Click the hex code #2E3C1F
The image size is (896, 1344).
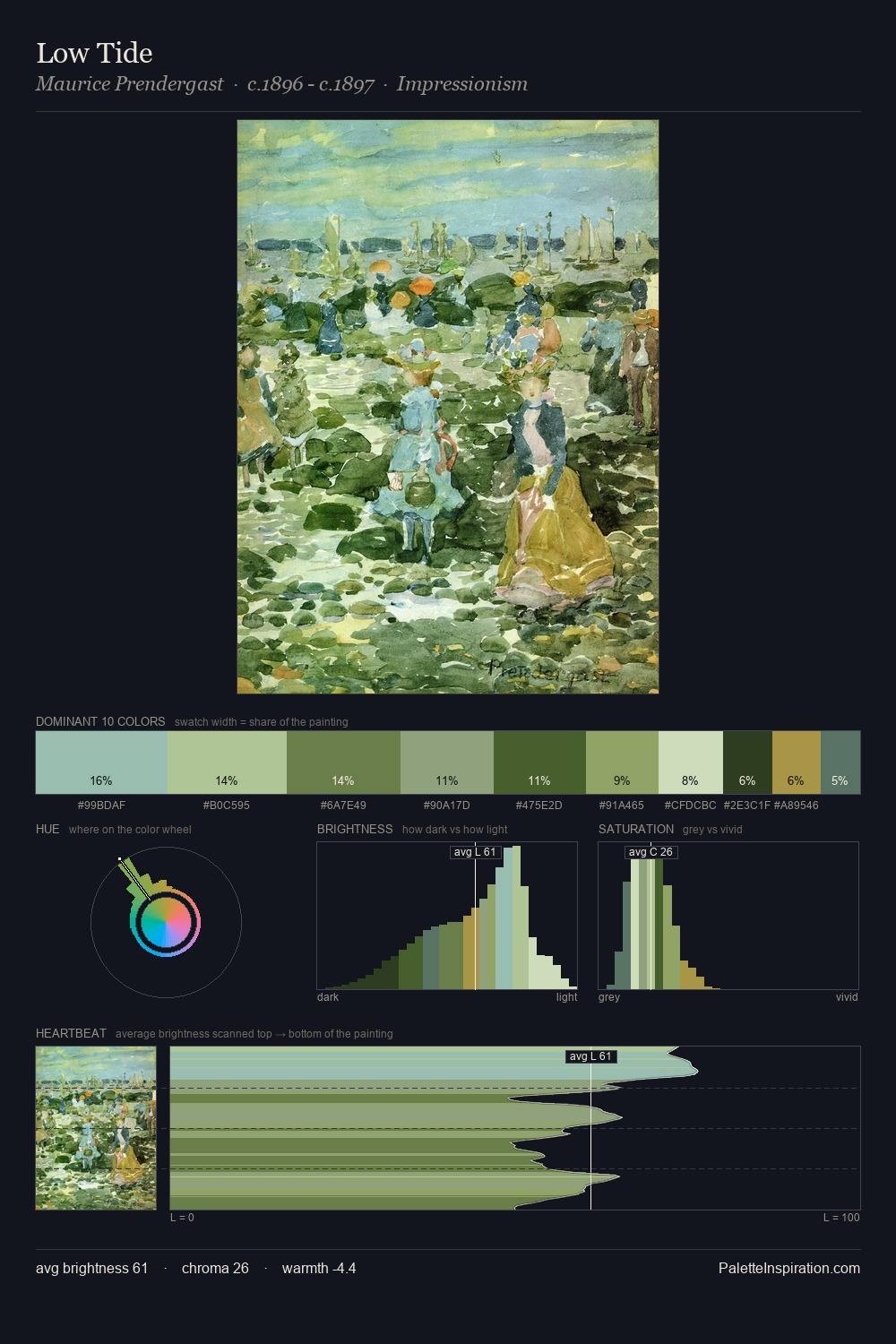747,806
